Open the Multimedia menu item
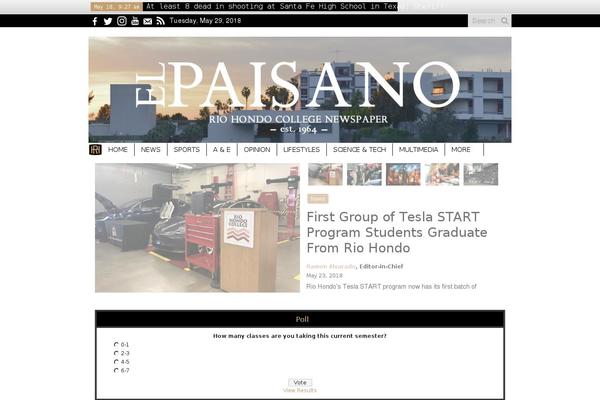The height and width of the screenshot is (400, 600). pyautogui.click(x=419, y=150)
